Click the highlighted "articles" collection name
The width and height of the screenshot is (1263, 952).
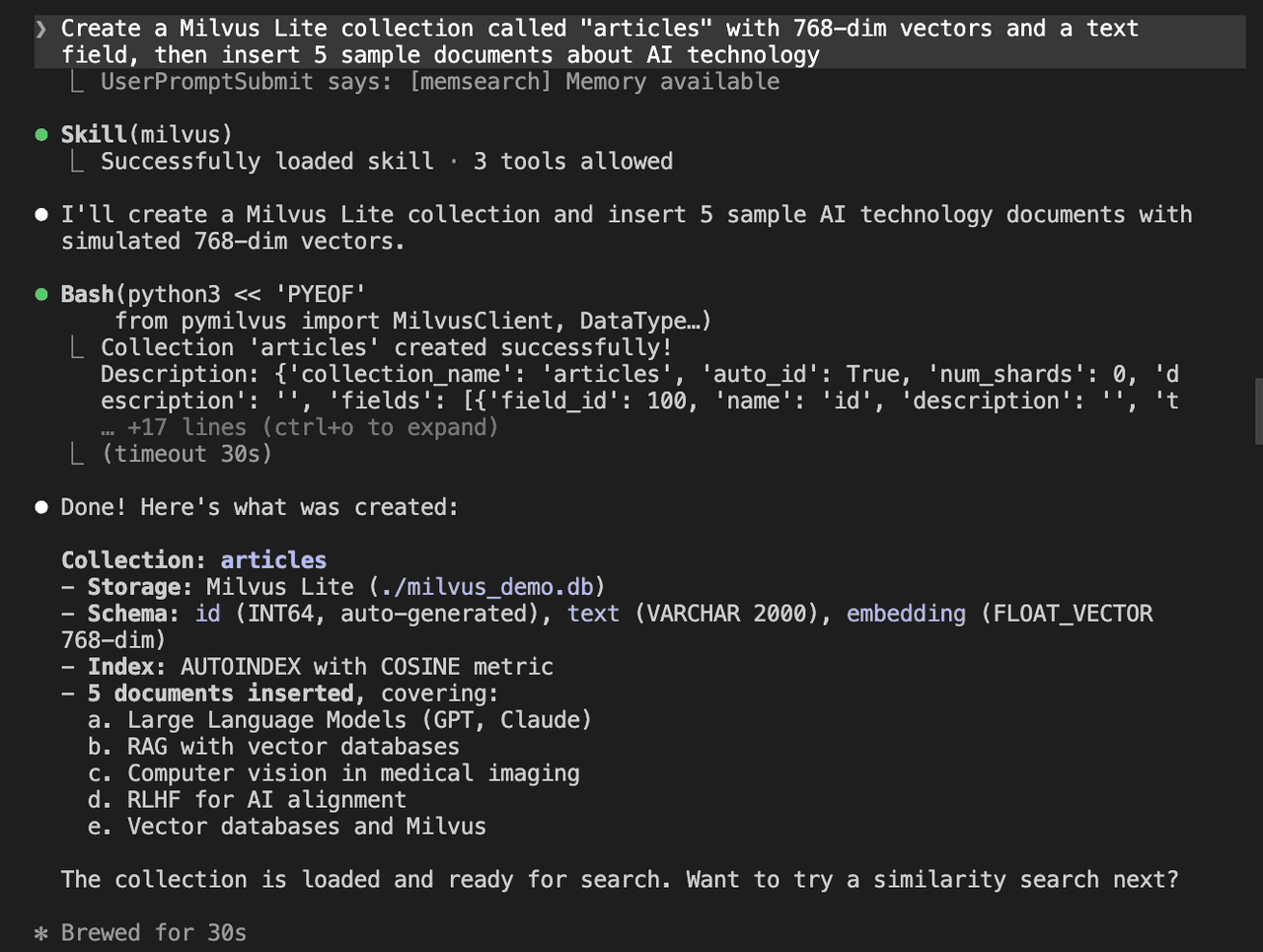tap(273, 560)
